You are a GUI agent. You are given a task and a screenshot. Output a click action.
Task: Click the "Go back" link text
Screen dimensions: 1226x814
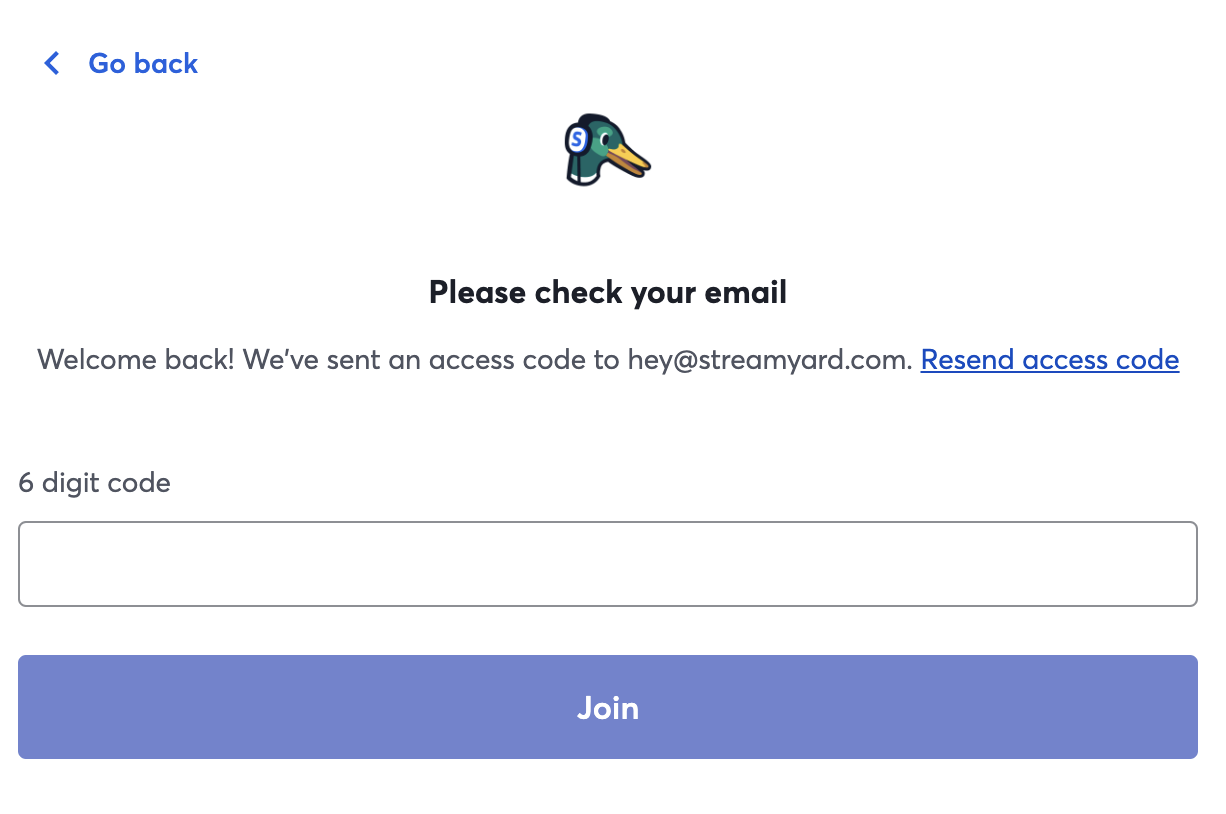coord(143,64)
